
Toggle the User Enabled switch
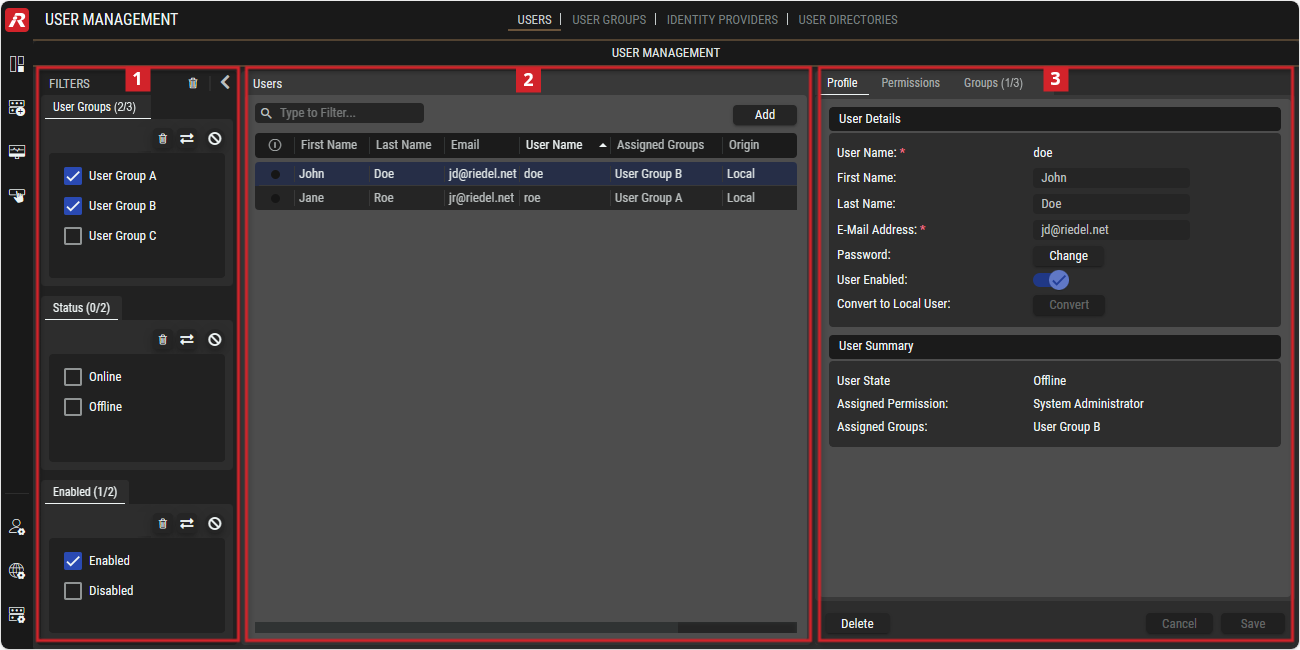pyautogui.click(x=1051, y=280)
